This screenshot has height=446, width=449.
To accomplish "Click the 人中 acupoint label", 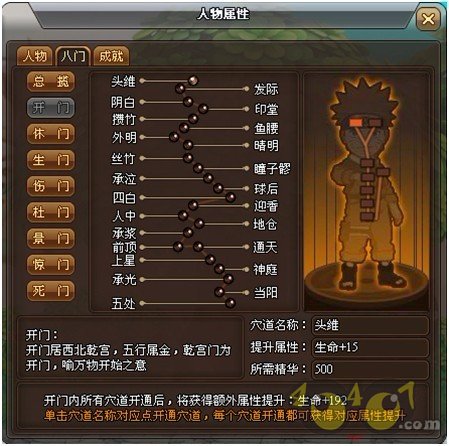I will click(124, 216).
